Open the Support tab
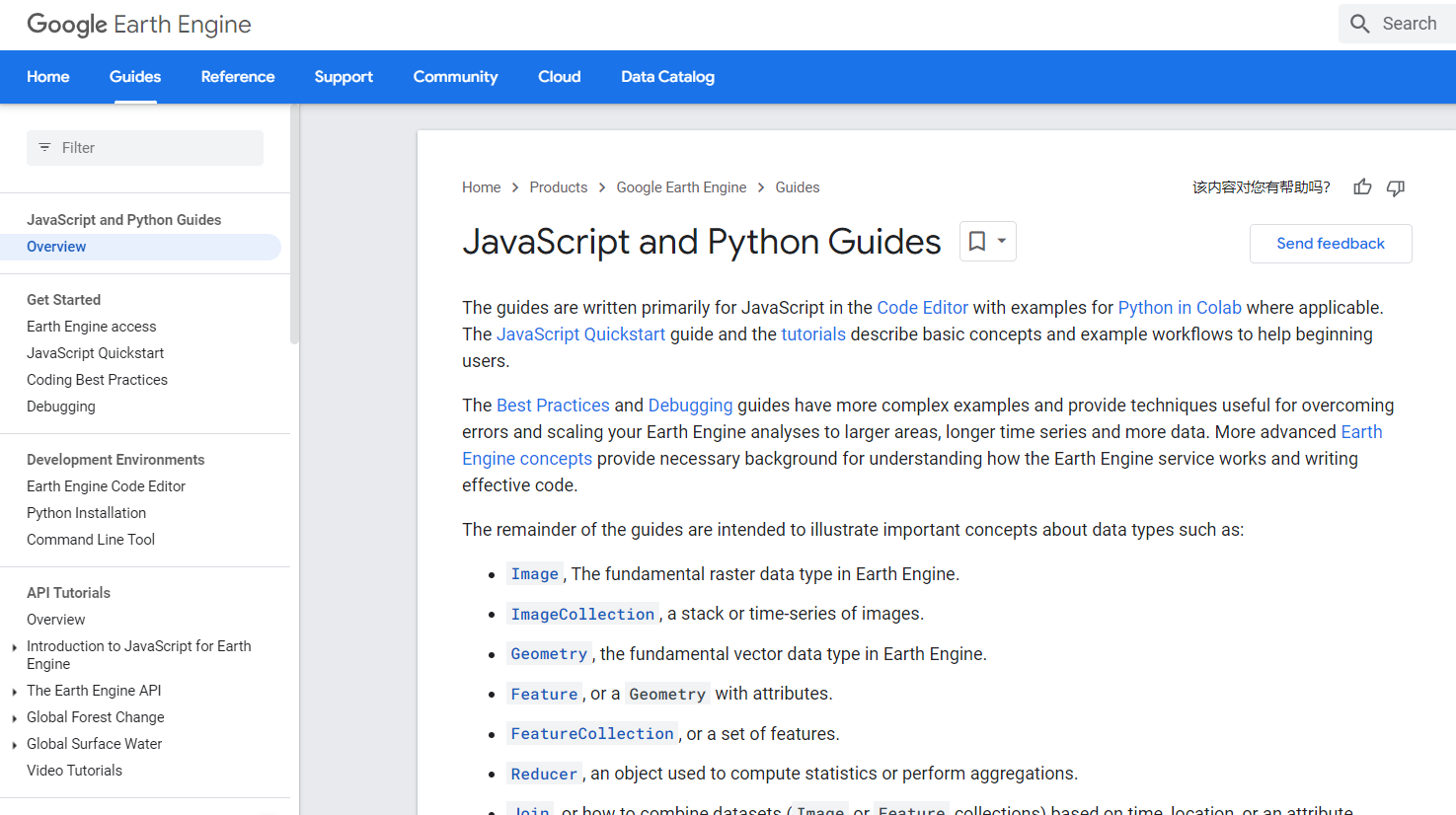Viewport: 1456px width, 815px height. pyautogui.click(x=344, y=77)
